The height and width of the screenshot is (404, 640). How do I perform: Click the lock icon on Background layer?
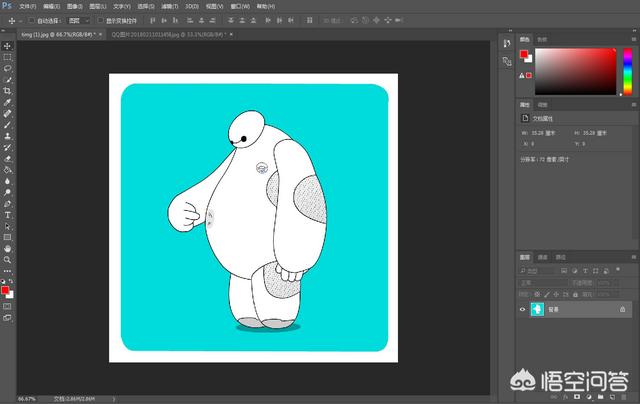pyautogui.click(x=622, y=309)
